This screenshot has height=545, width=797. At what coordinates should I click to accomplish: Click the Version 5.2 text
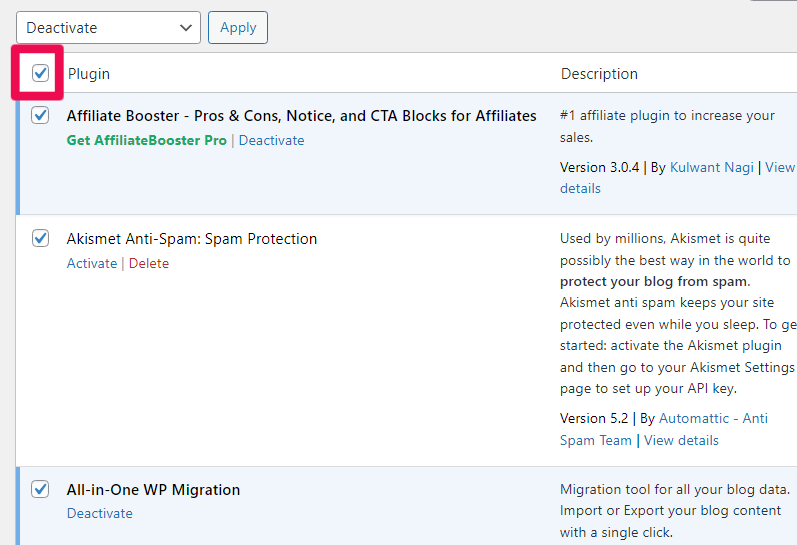point(594,418)
